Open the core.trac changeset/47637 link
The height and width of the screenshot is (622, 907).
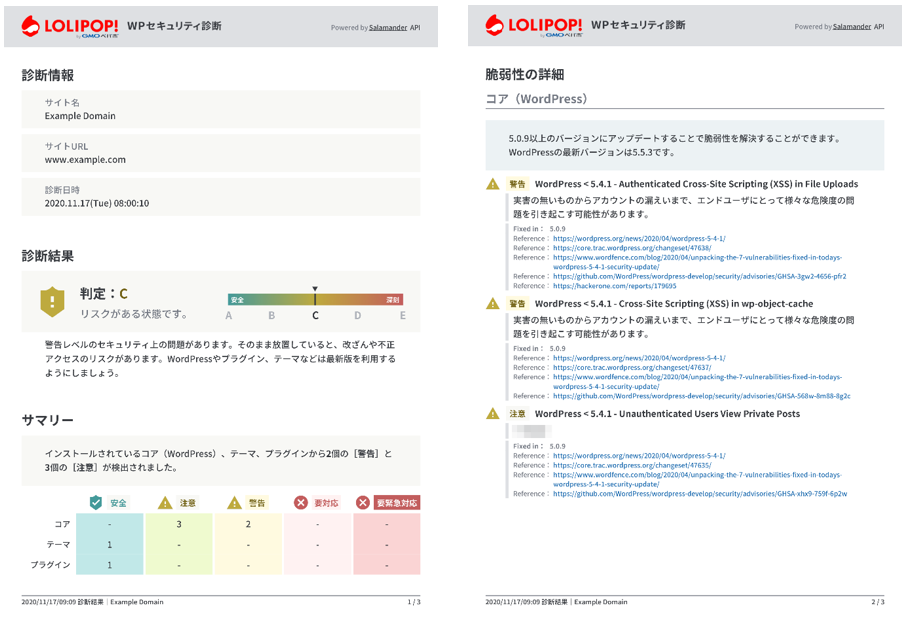point(632,368)
